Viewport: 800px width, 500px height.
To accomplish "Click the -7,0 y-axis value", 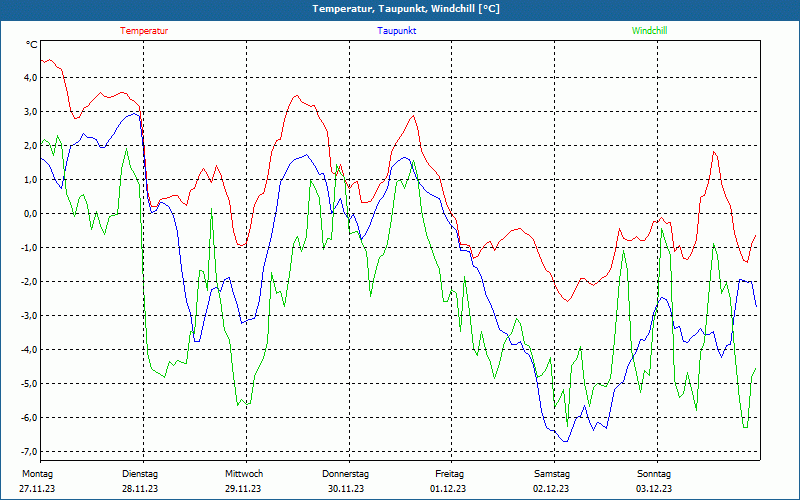I will tap(29, 451).
